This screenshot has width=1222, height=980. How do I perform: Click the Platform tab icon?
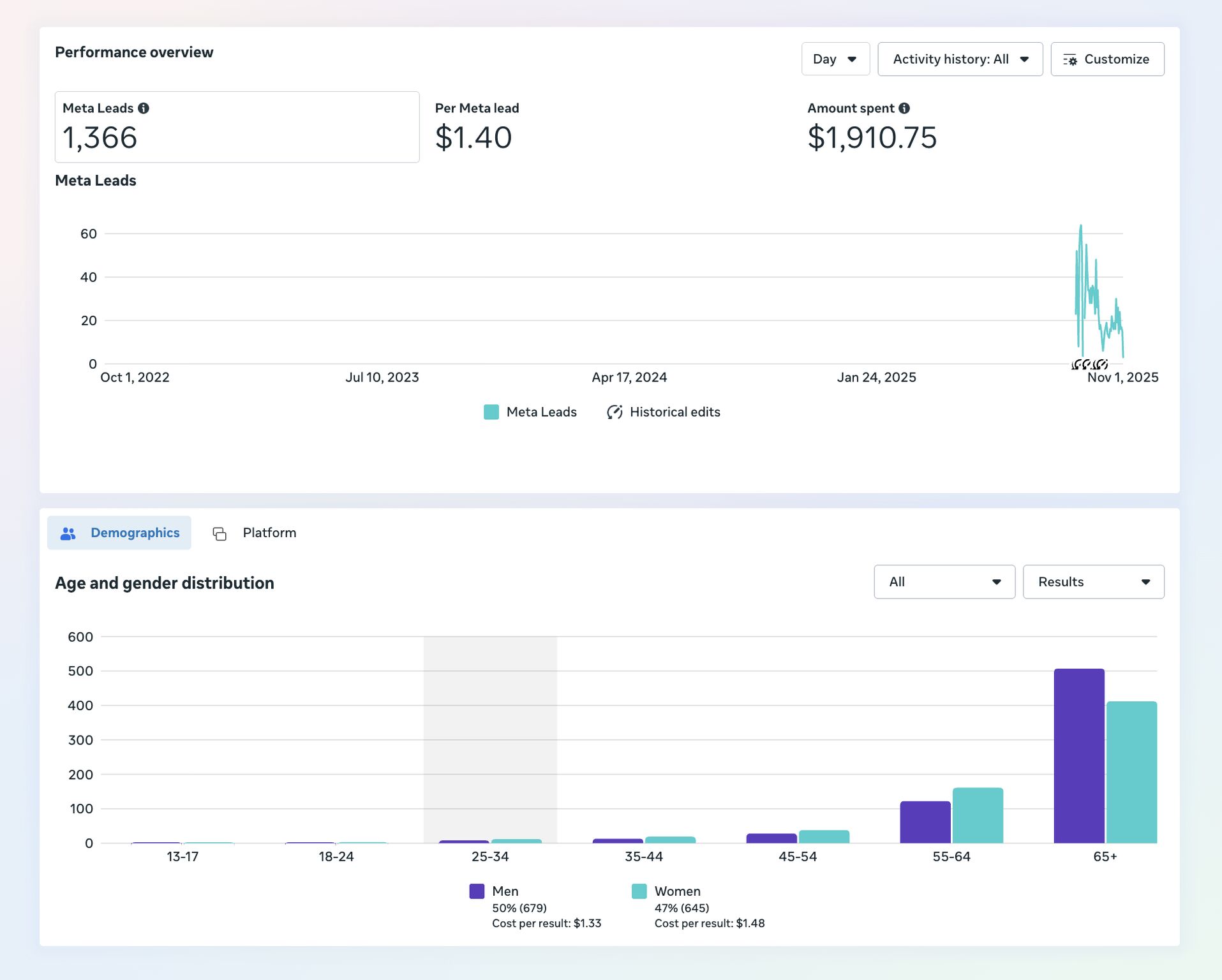click(220, 533)
